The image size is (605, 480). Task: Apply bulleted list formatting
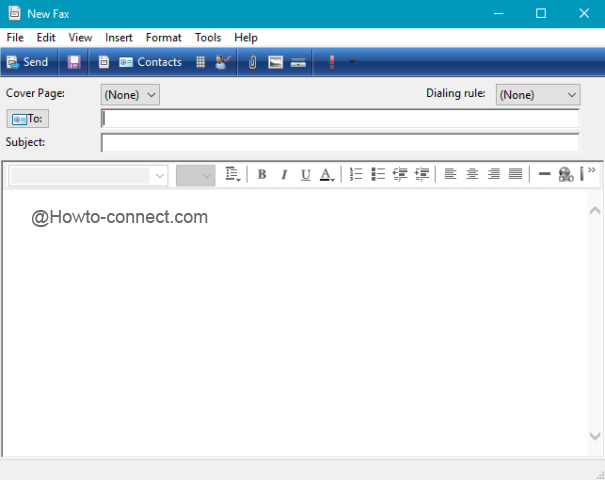pyautogui.click(x=378, y=174)
